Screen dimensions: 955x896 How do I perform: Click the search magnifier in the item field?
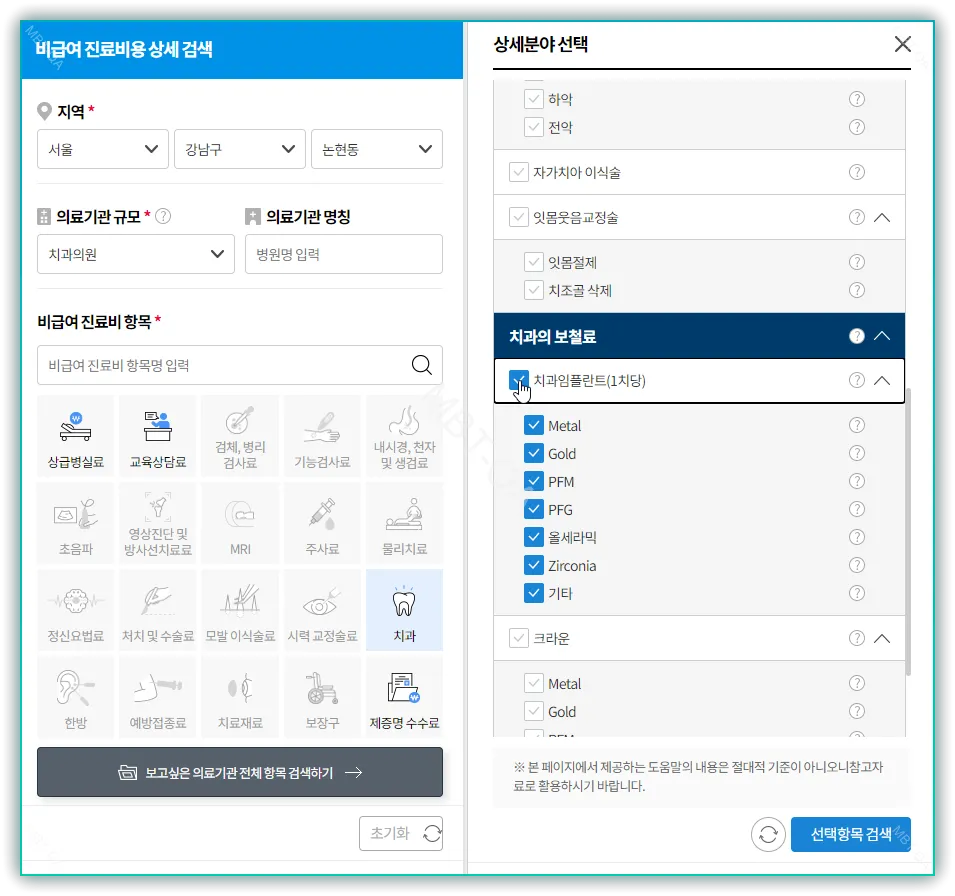click(424, 366)
